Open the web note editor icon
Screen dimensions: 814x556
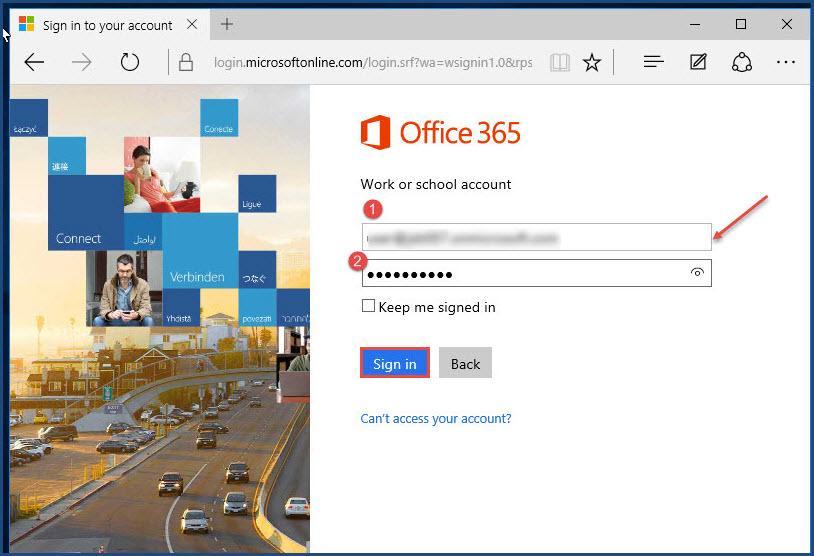698,62
